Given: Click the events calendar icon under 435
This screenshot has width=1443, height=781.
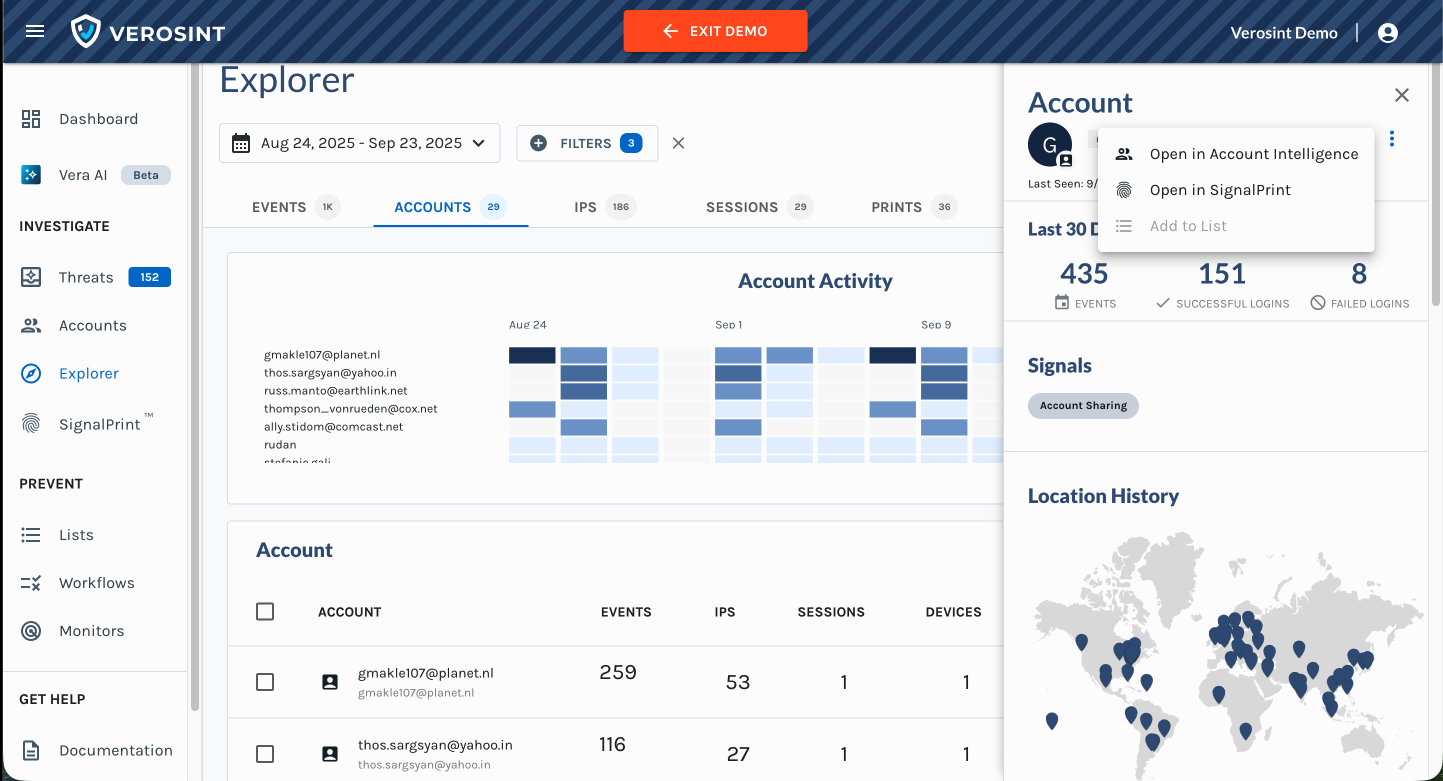Looking at the screenshot, I should click(1062, 302).
